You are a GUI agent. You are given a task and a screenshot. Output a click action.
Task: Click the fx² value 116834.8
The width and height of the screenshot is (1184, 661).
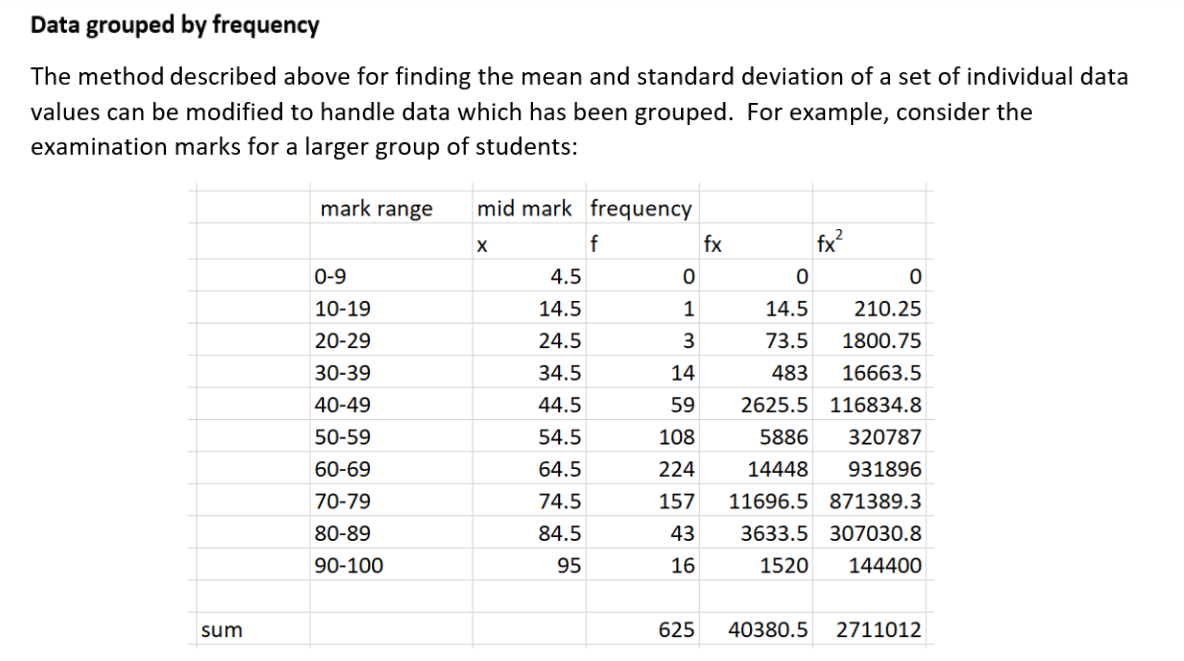click(876, 405)
